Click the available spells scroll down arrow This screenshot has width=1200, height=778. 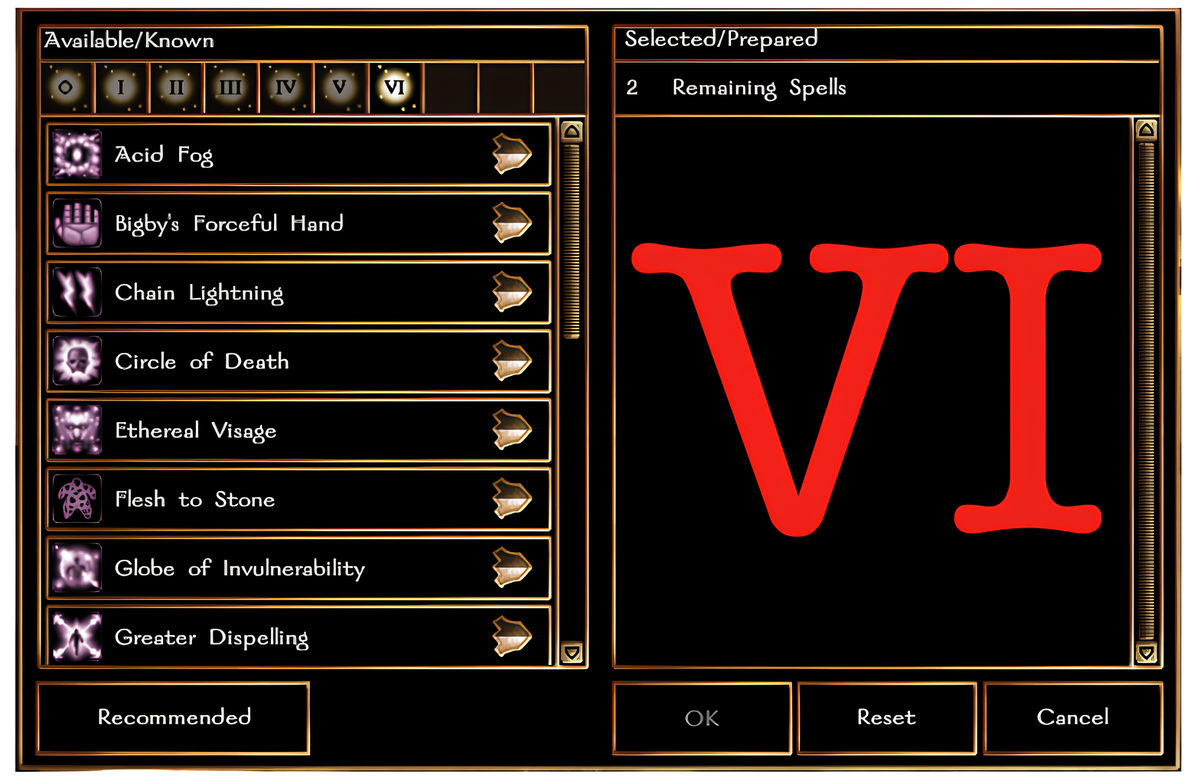click(x=572, y=653)
